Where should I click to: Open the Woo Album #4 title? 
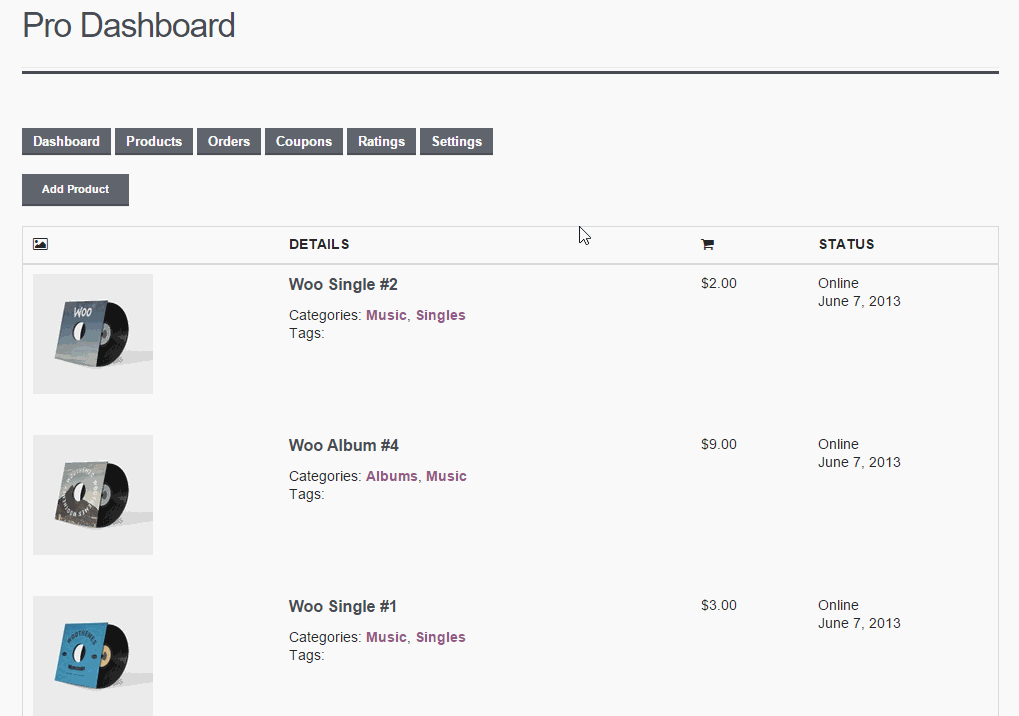(x=344, y=446)
